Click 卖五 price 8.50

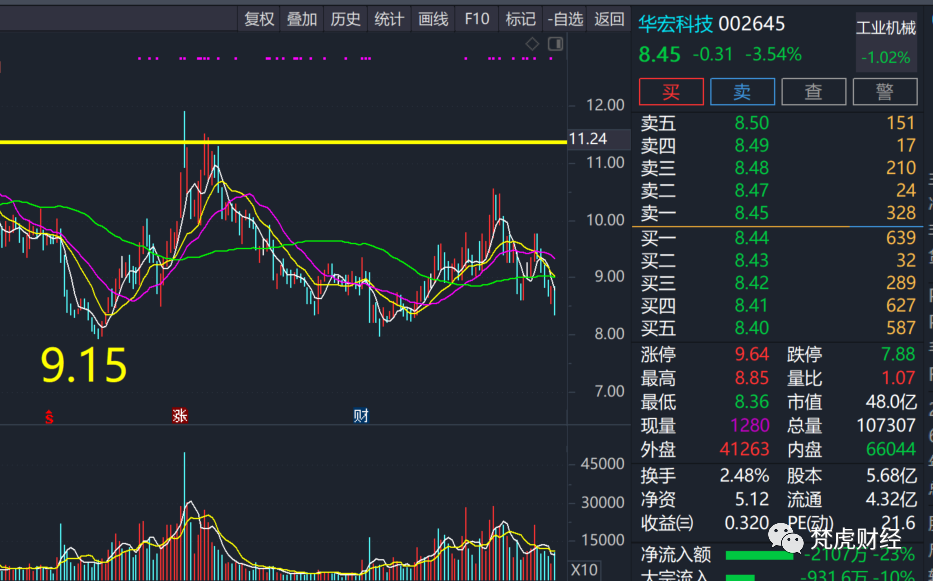[x=752, y=123]
